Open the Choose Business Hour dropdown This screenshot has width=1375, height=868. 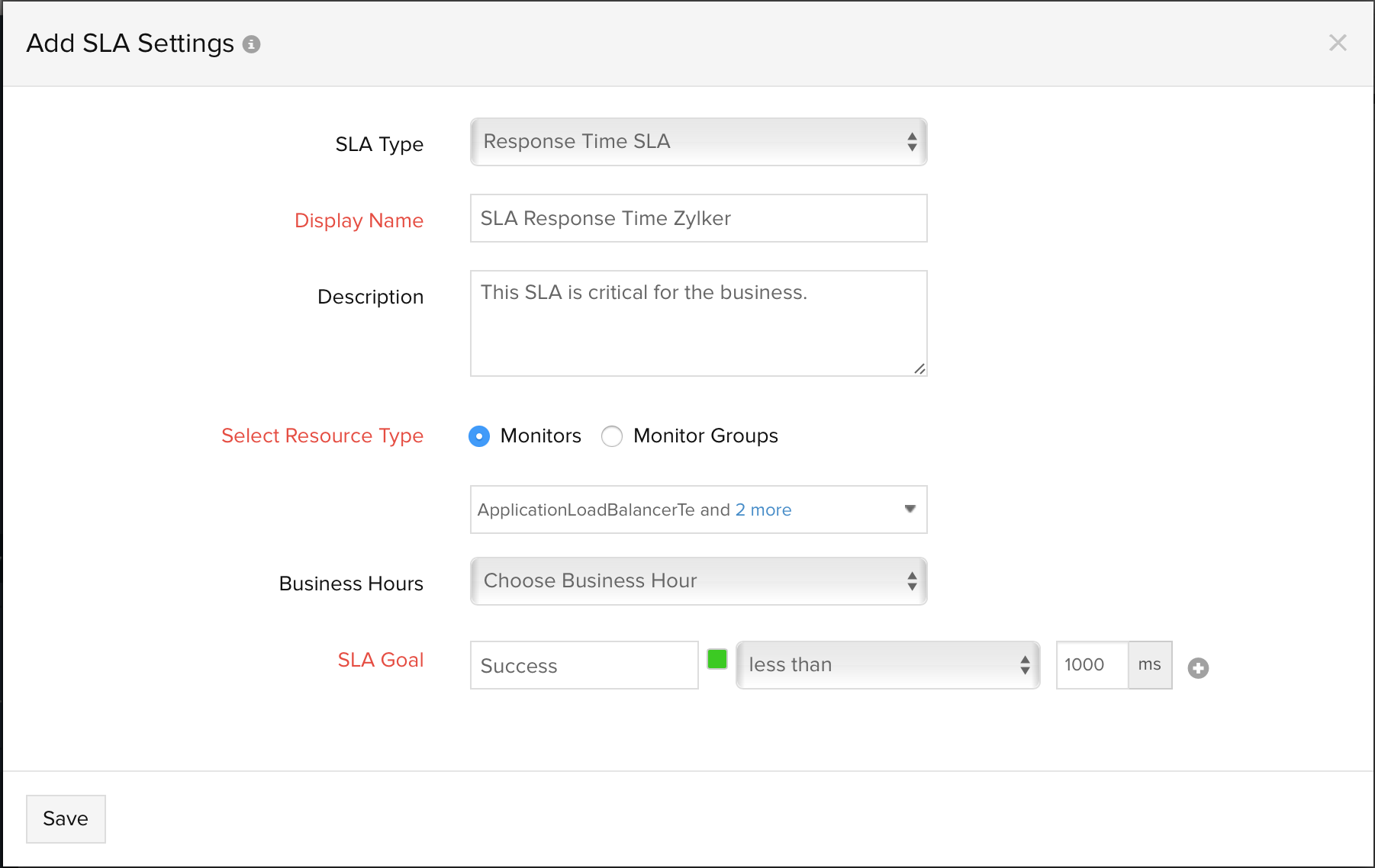point(698,581)
